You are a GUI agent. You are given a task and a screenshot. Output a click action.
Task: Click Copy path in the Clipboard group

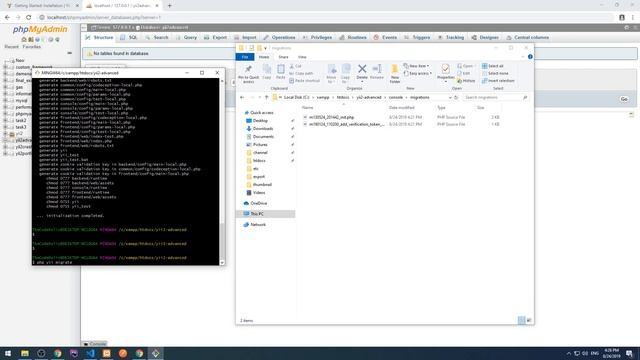click(x=301, y=73)
